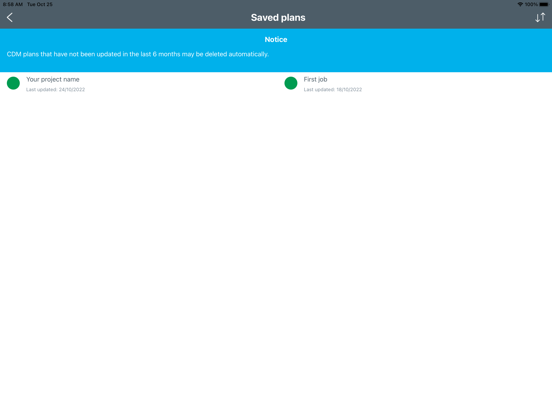Select 'Last updated: 18/10/2022' text
552x414 pixels.
(333, 90)
